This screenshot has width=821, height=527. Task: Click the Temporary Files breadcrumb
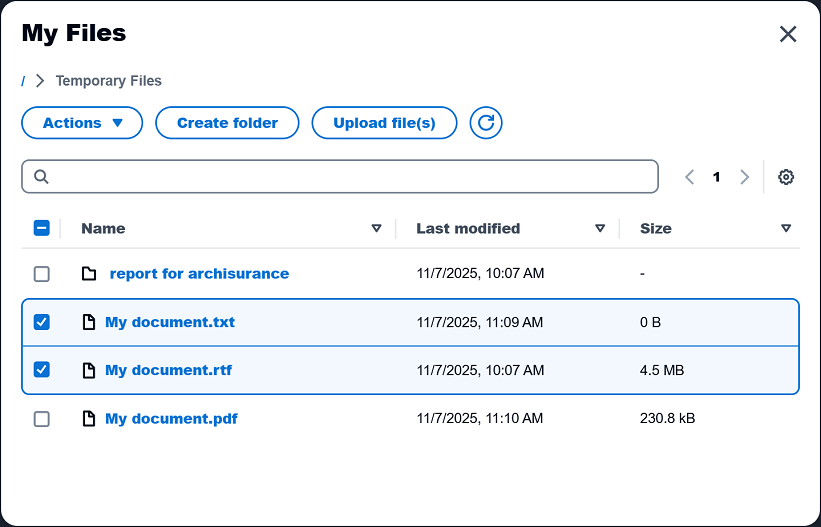tap(109, 81)
